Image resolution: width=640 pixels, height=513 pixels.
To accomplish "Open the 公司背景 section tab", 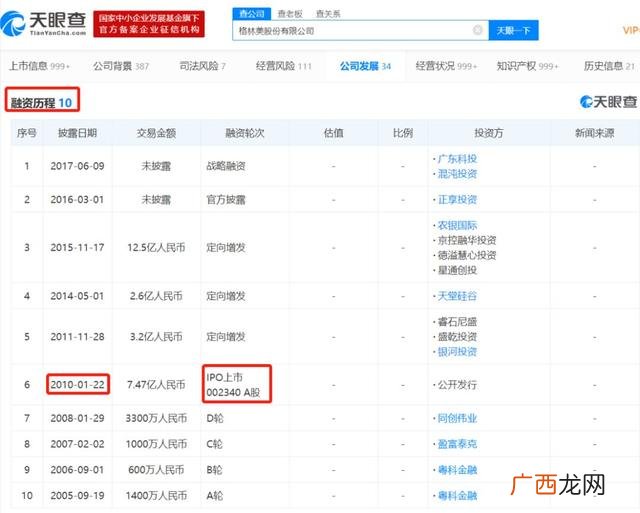I will [x=121, y=66].
